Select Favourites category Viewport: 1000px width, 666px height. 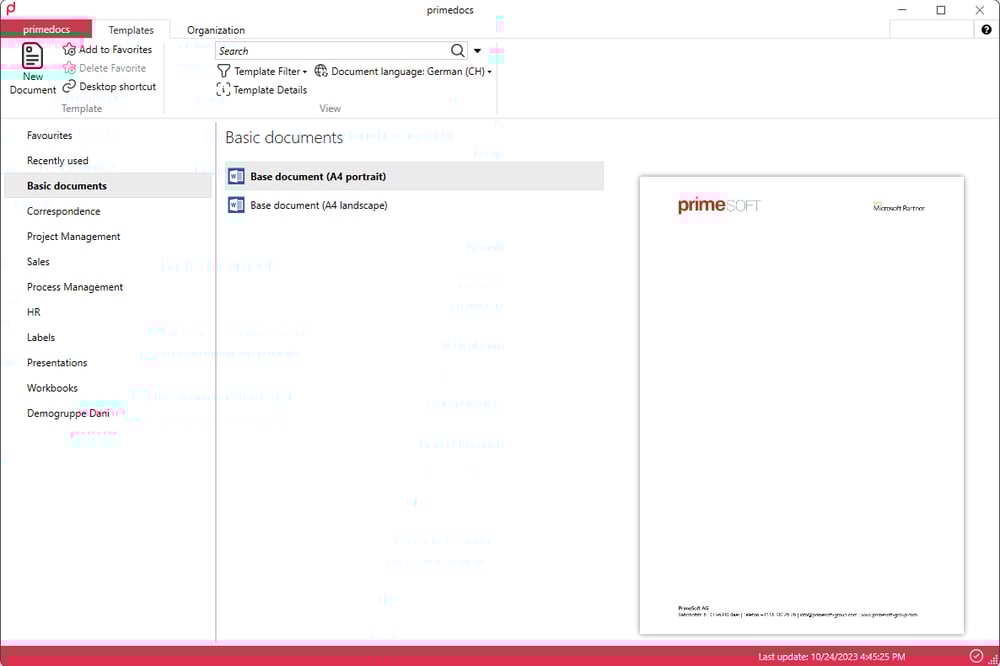[108, 135]
